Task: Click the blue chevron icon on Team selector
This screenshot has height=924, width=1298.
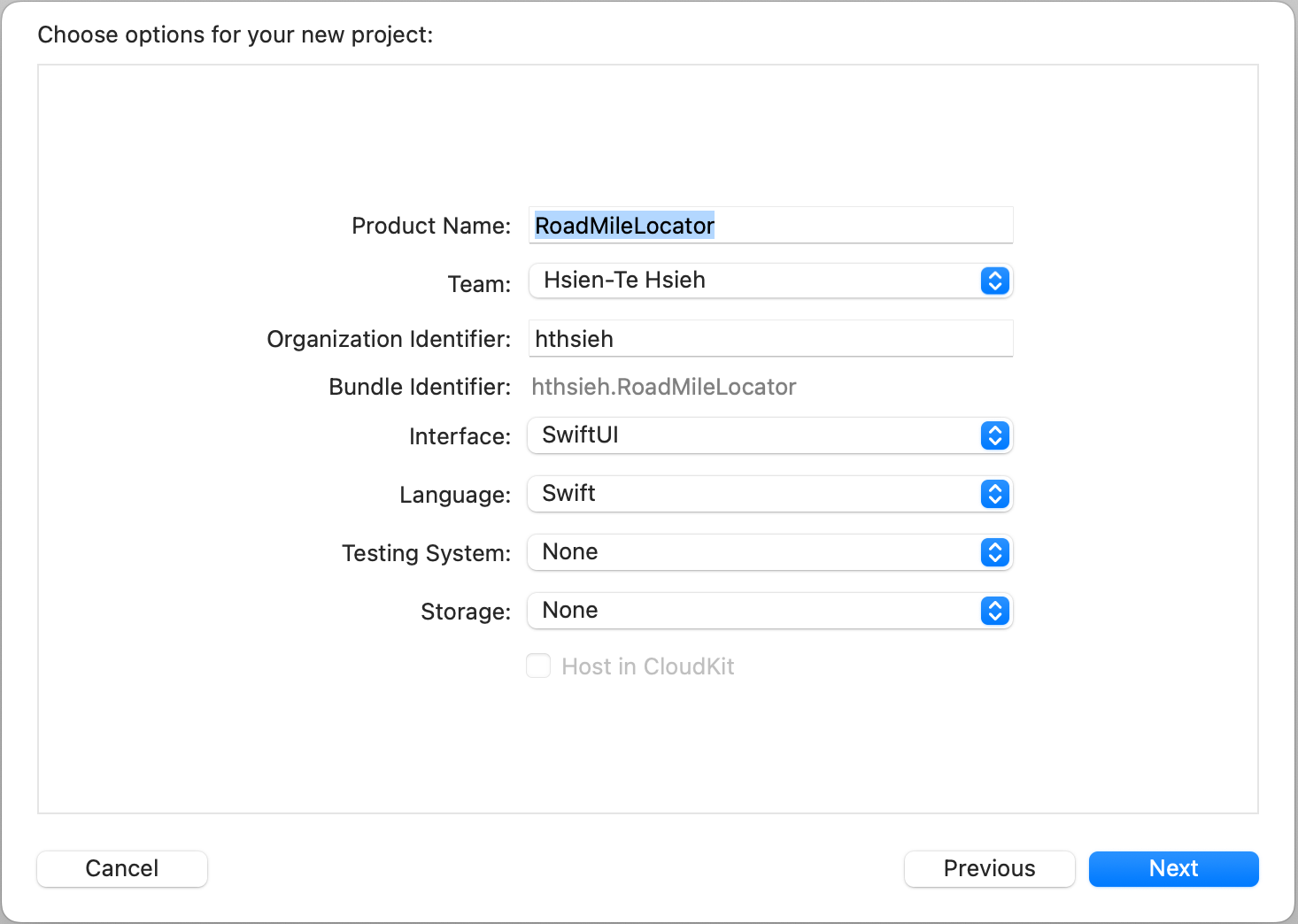Action: point(995,281)
